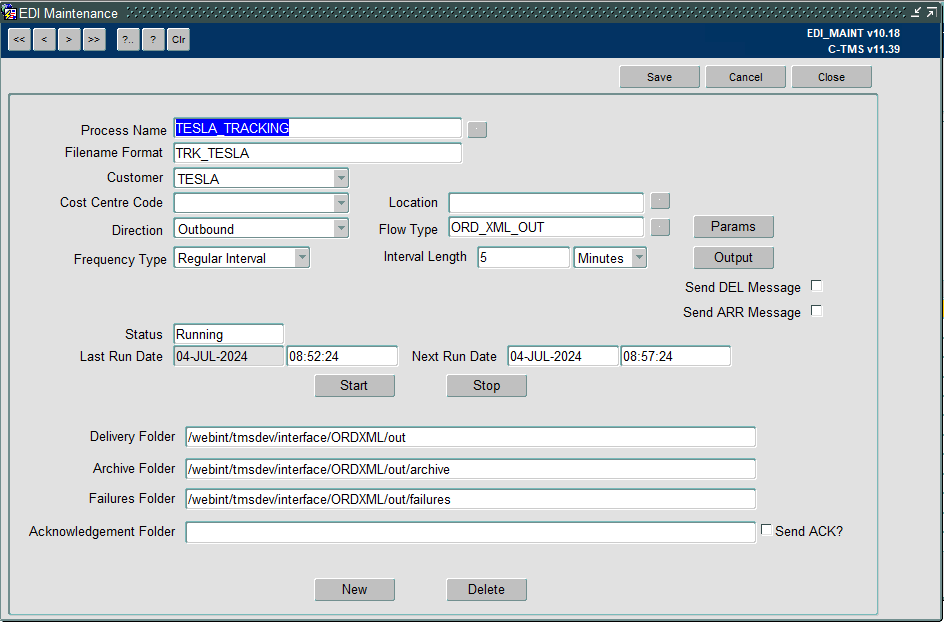Open lookup button next to Flow Type
The height and width of the screenshot is (624, 944).
660,227
